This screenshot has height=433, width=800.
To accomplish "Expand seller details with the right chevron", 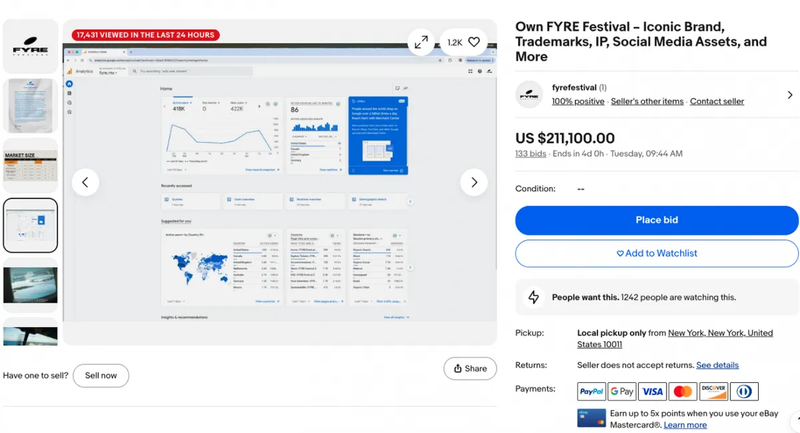I will [x=789, y=95].
